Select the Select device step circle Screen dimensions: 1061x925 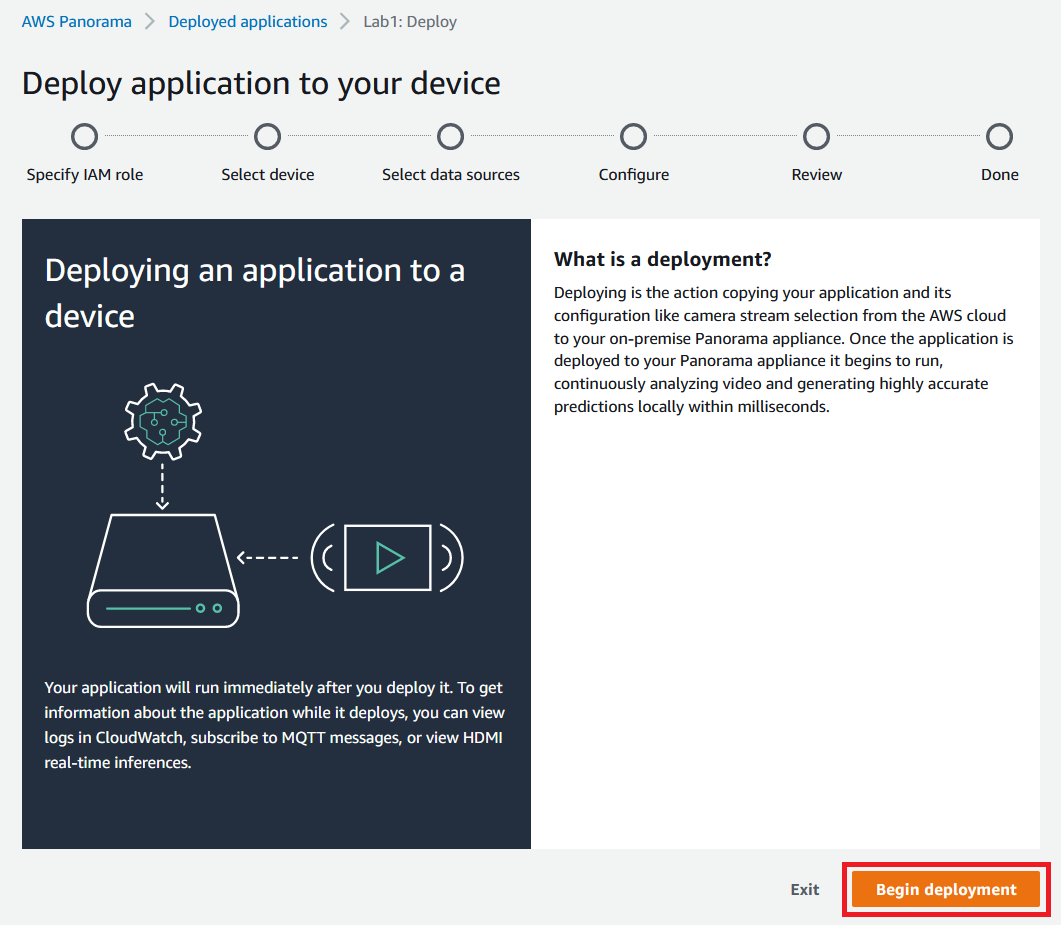tap(267, 136)
